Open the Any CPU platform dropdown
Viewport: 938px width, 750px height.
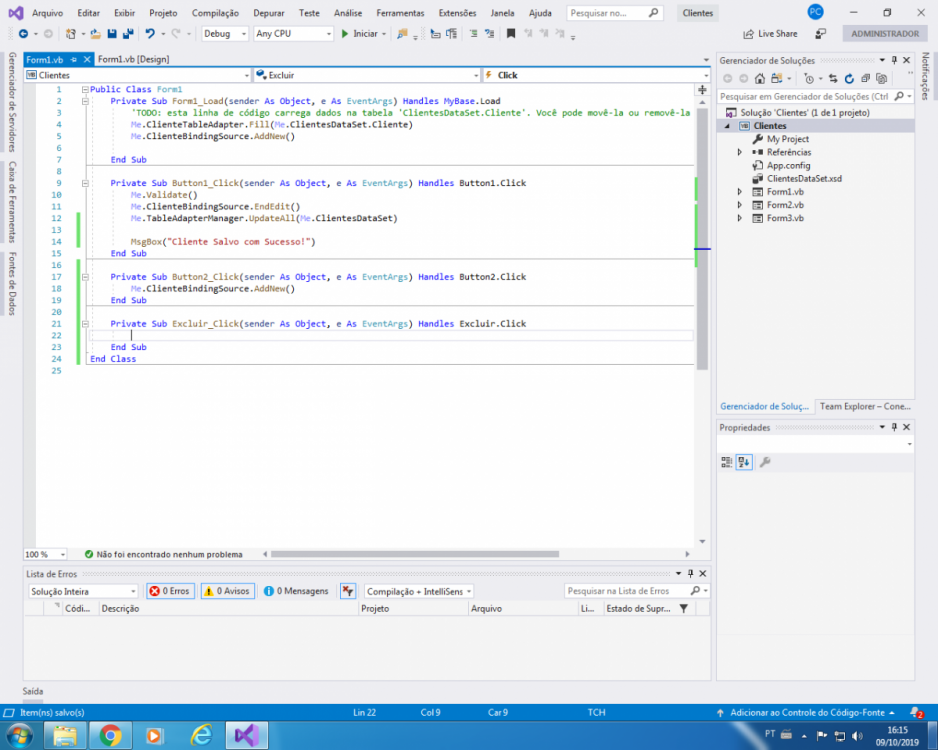click(x=293, y=34)
